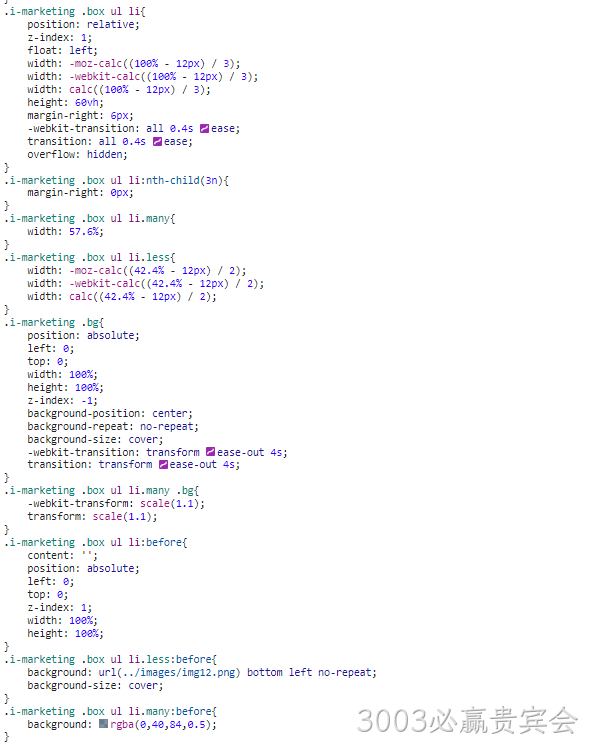The height and width of the screenshot is (745, 591).
Task: Open easing editor icon on -webkit-transition all 0.4s
Action: click(x=204, y=129)
